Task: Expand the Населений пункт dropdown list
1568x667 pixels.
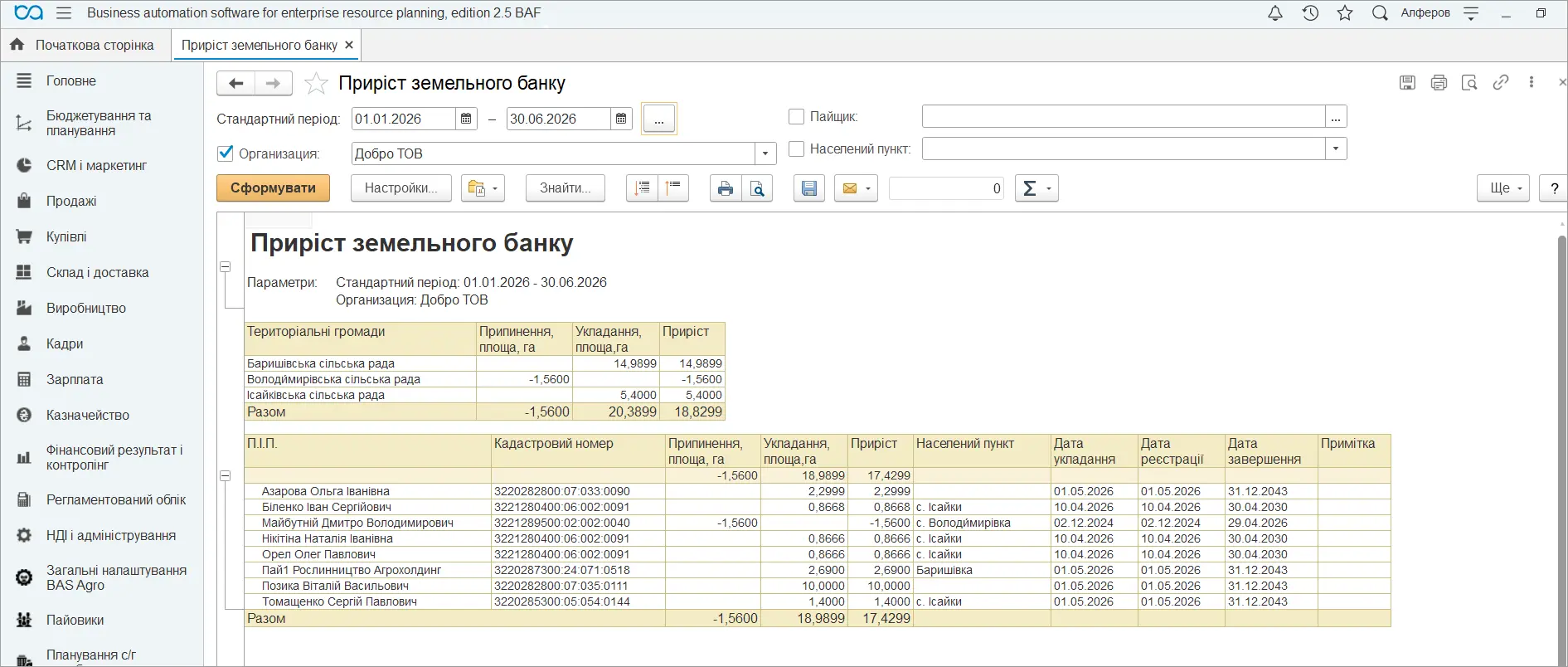Action: [x=1336, y=149]
